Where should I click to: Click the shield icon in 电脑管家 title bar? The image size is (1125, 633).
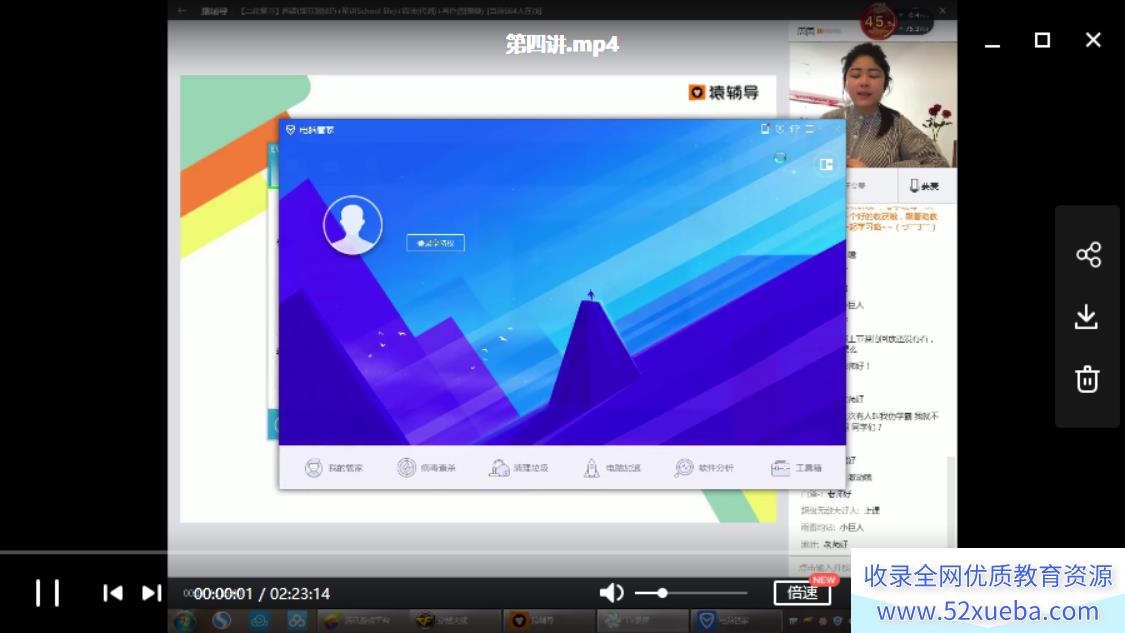pyautogui.click(x=780, y=129)
